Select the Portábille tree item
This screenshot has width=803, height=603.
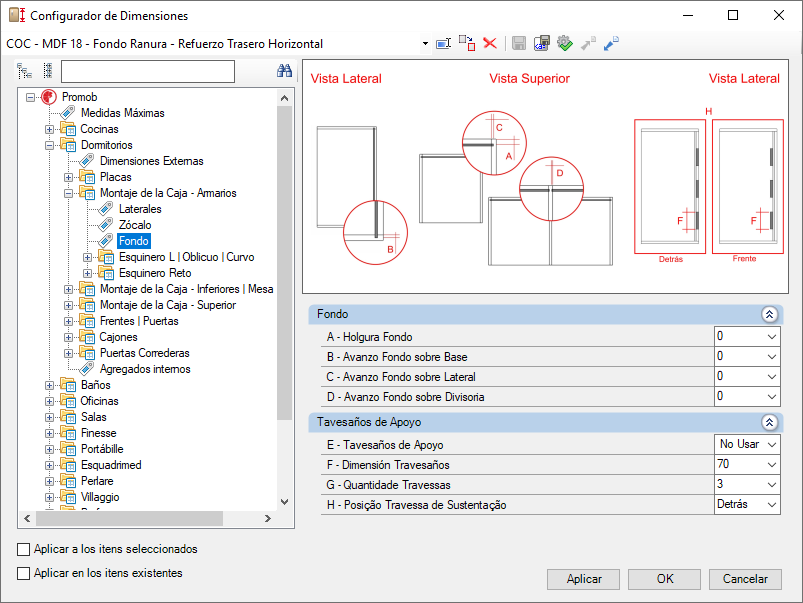pyautogui.click(x=102, y=449)
